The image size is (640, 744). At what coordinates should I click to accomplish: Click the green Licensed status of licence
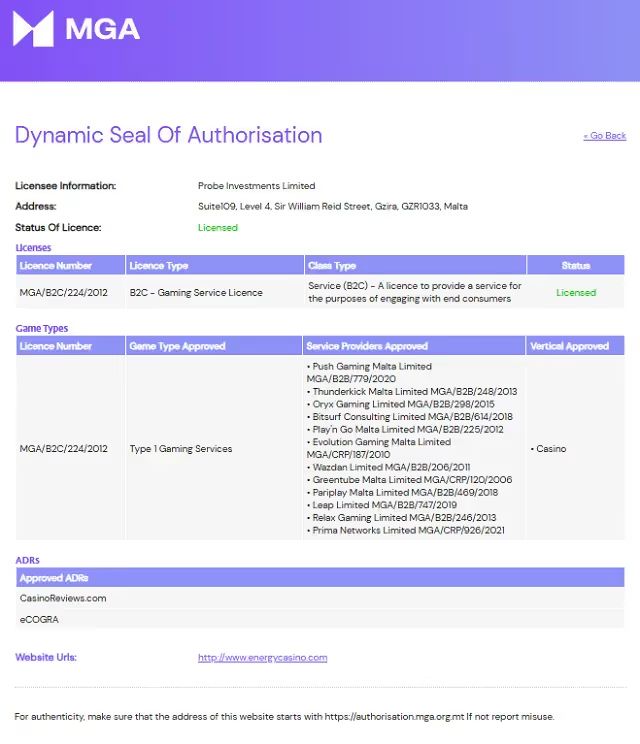point(218,228)
